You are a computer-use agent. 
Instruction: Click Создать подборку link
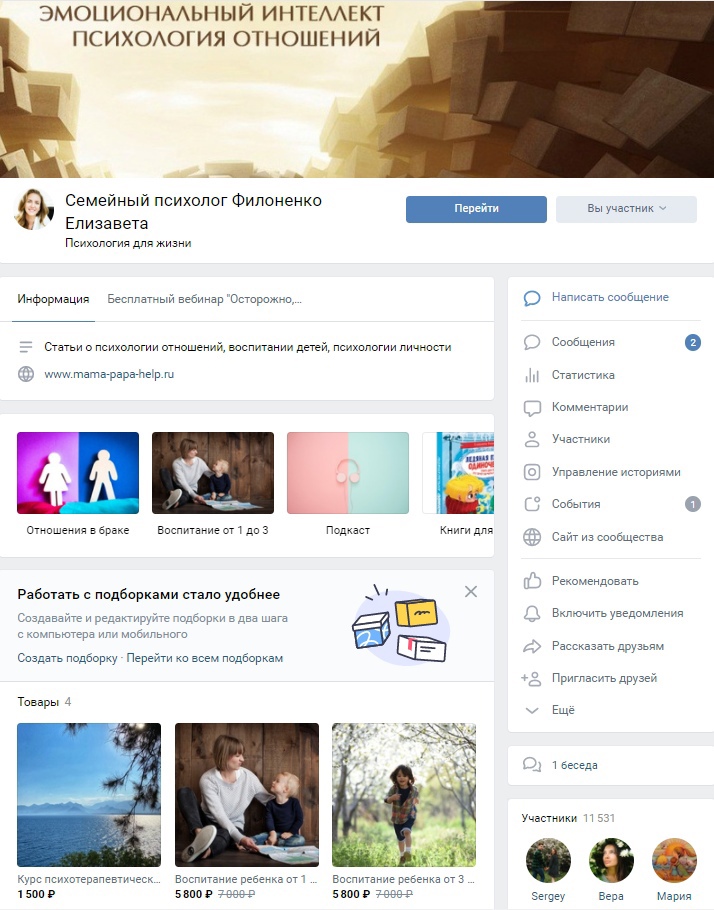pyautogui.click(x=67, y=658)
